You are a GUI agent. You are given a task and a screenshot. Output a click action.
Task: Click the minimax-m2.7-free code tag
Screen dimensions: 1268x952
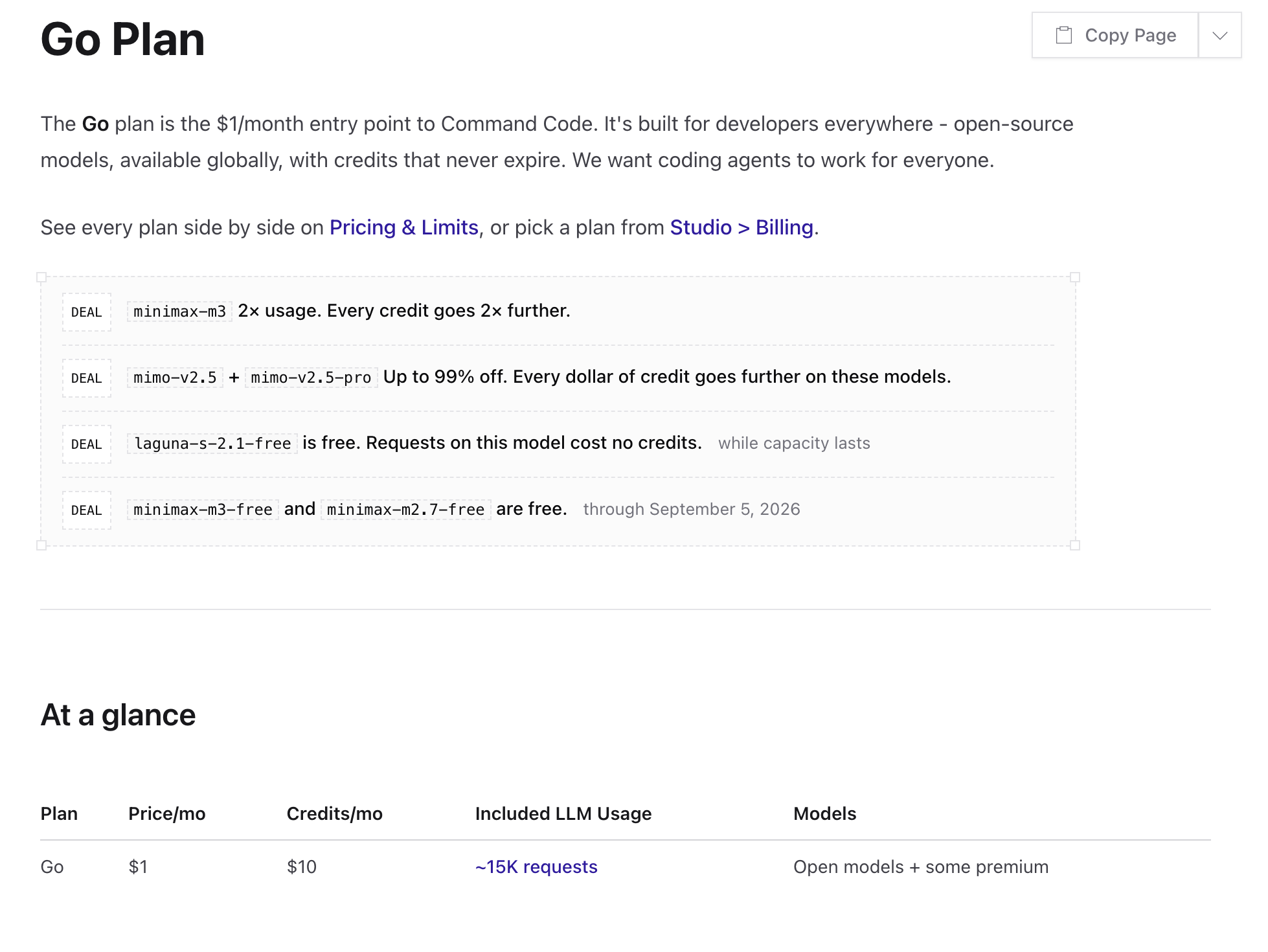pyautogui.click(x=405, y=510)
